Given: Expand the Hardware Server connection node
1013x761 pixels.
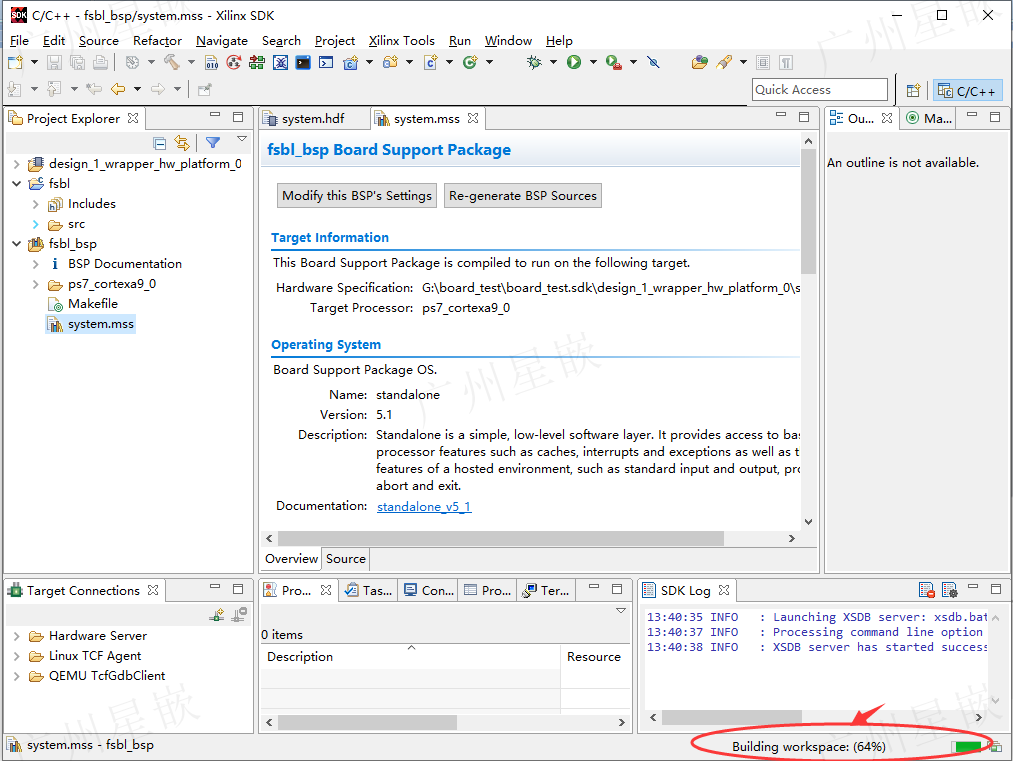Looking at the screenshot, I should [17, 636].
